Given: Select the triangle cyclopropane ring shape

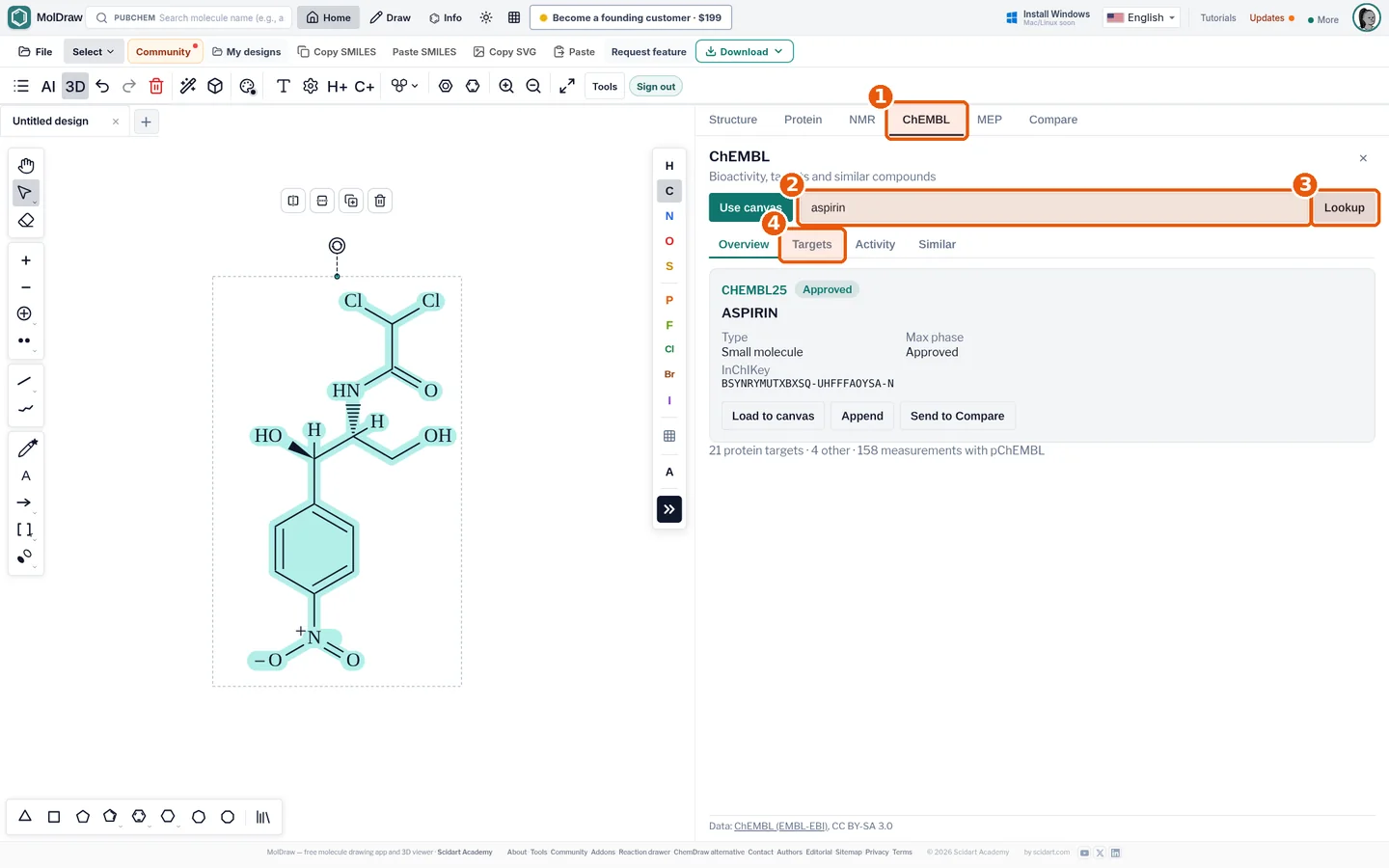Looking at the screenshot, I should click(x=25, y=817).
